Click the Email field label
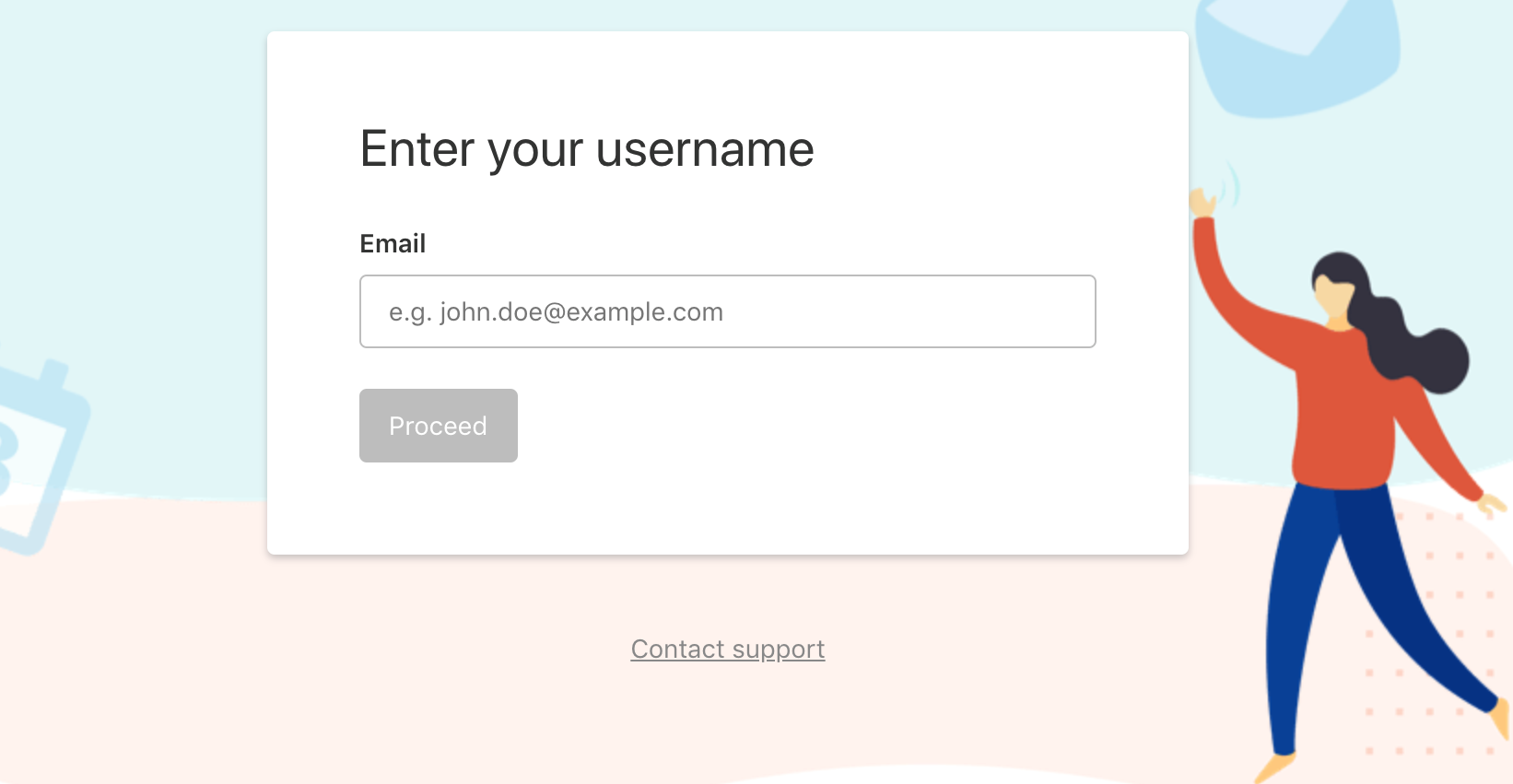This screenshot has height=784, width=1513. click(x=393, y=243)
